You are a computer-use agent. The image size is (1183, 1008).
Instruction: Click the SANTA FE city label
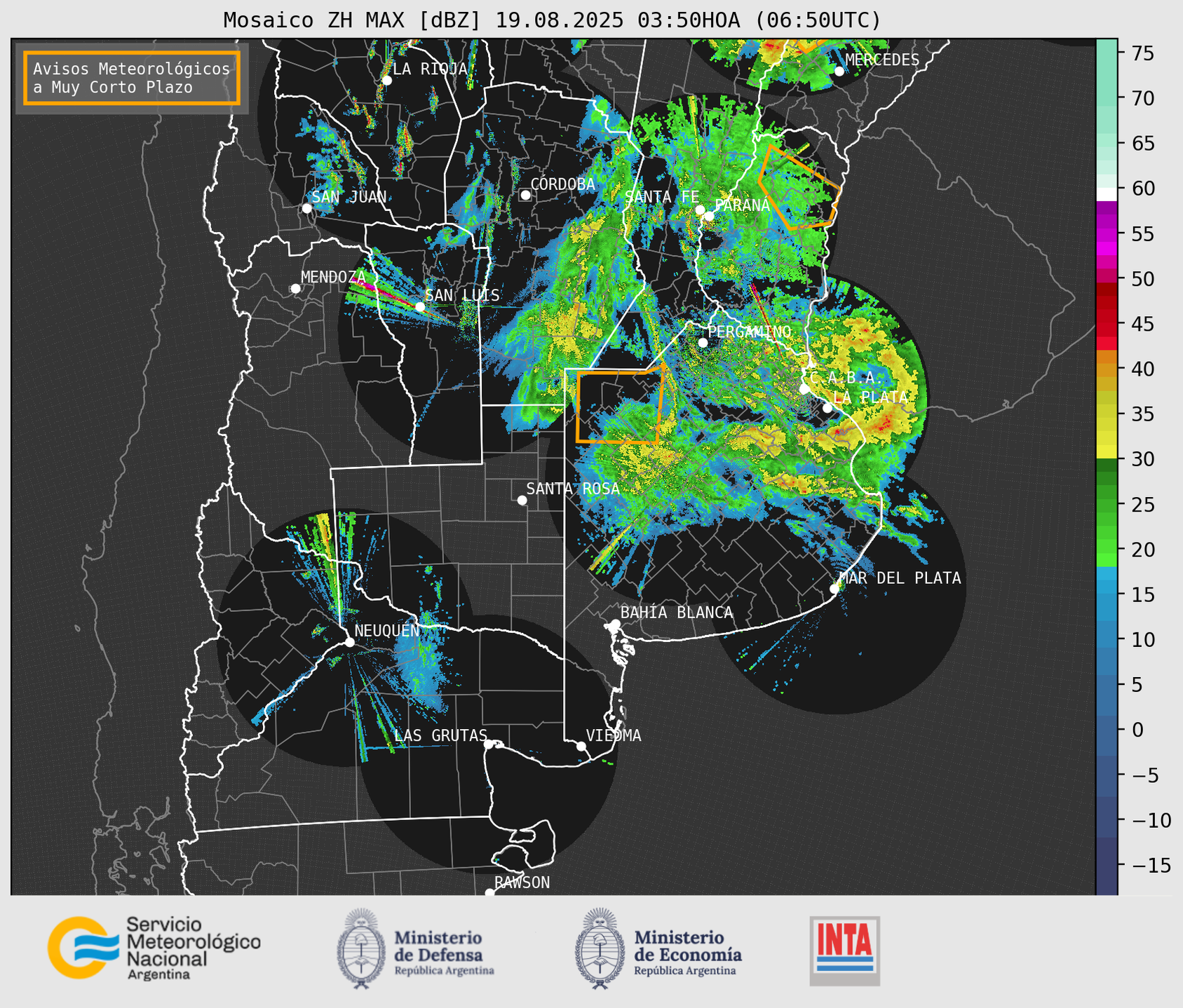[662, 197]
